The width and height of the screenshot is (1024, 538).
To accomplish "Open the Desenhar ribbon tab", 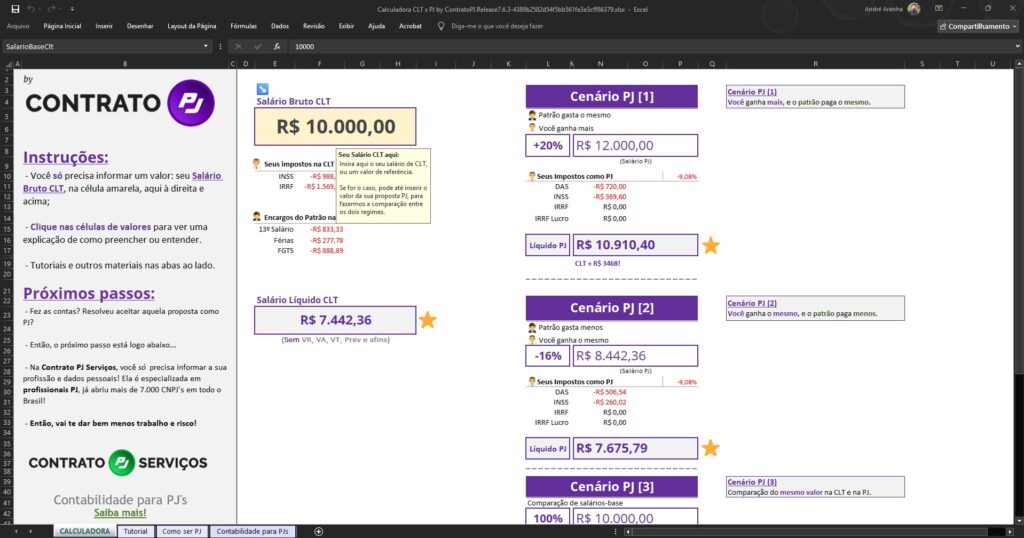I will (140, 26).
